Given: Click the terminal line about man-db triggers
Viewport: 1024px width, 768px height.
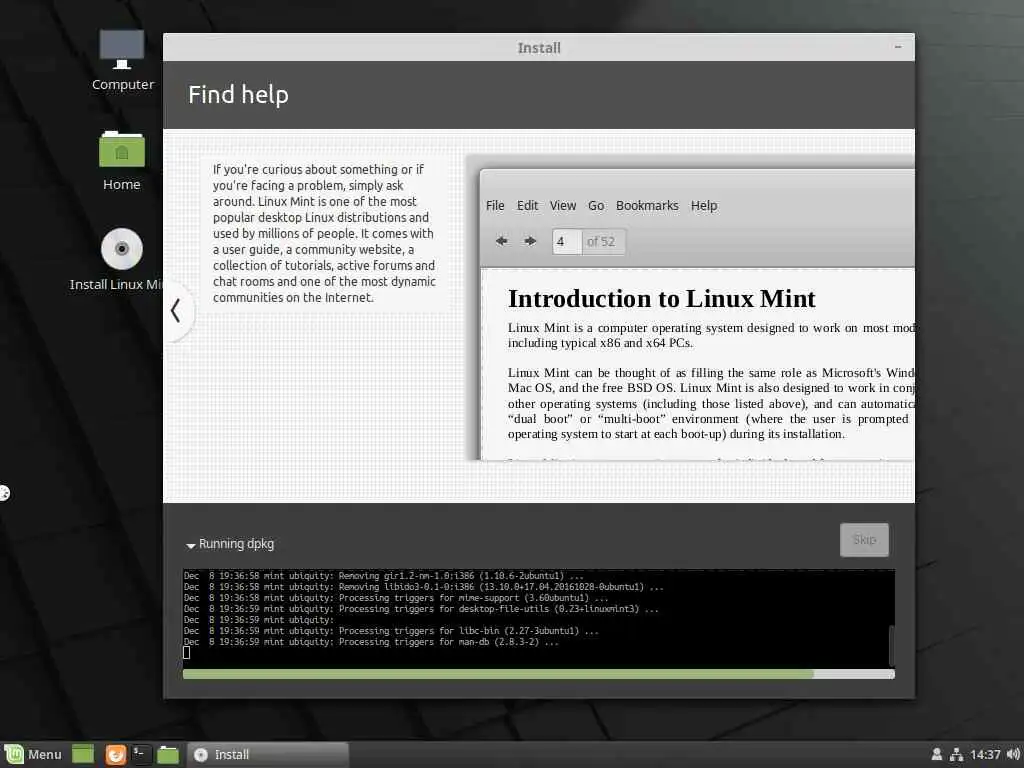Looking at the screenshot, I should tap(372, 642).
